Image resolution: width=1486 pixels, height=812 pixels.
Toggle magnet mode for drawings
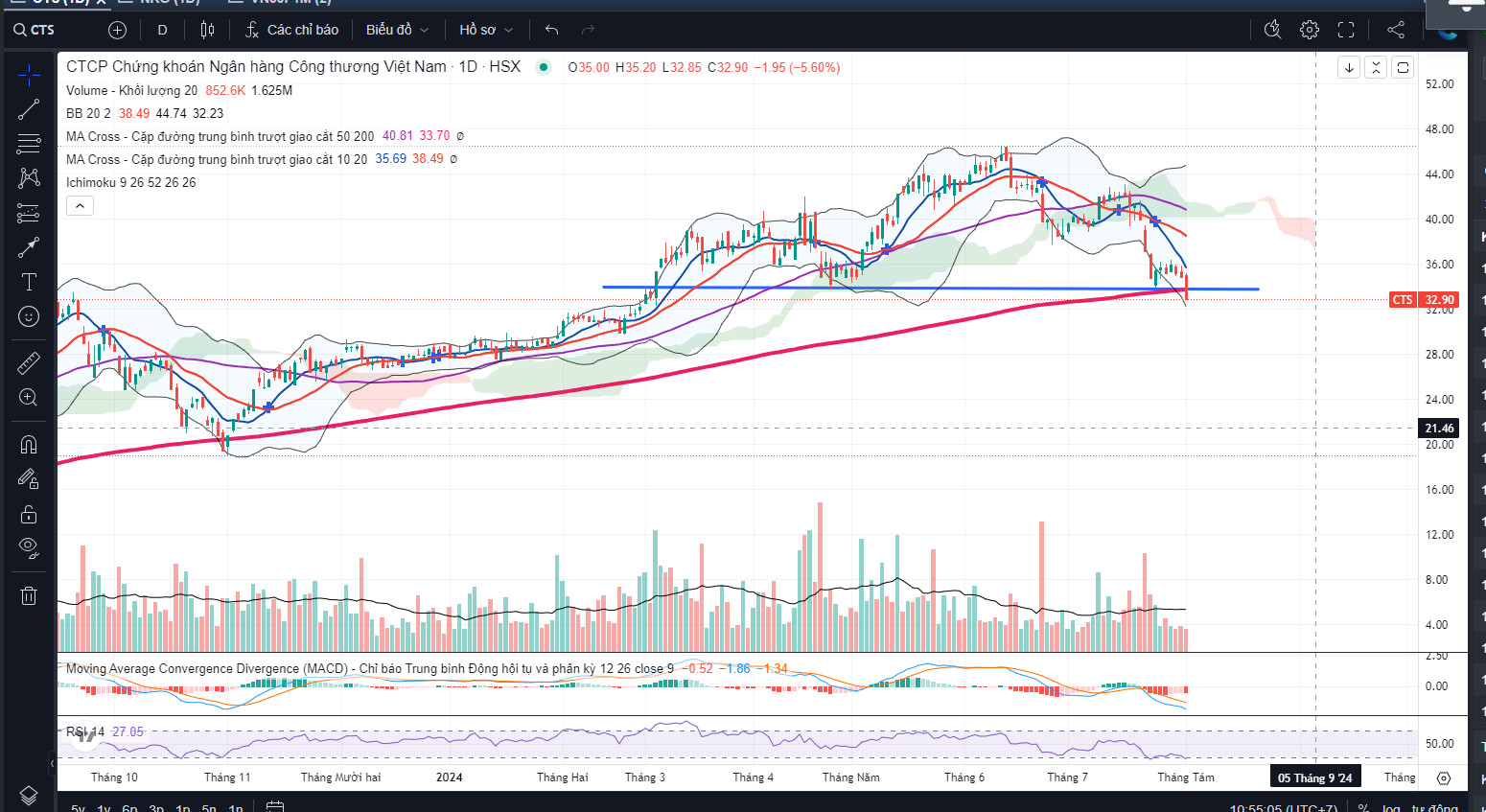coord(29,445)
